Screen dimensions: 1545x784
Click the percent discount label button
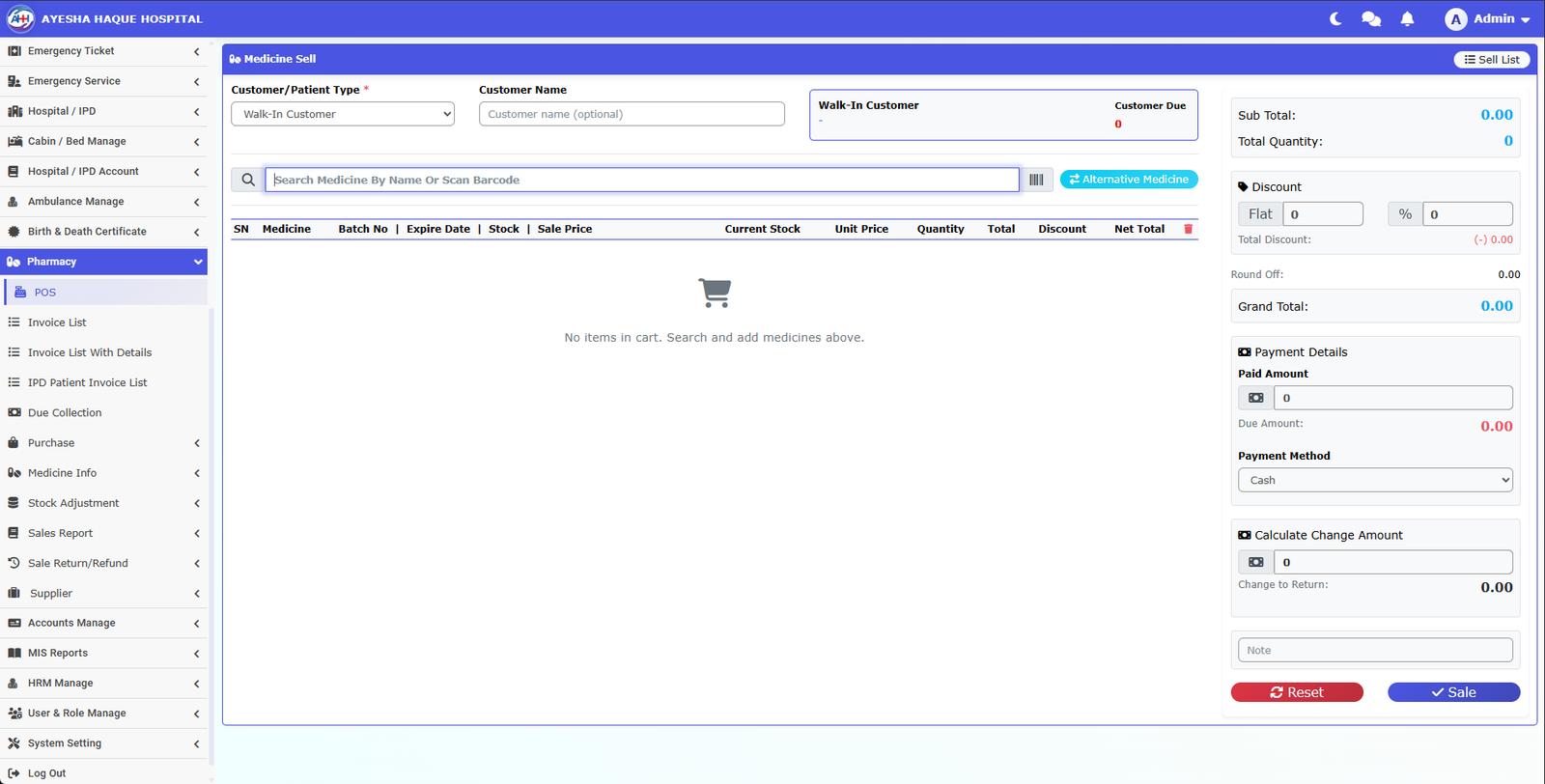point(1405,214)
